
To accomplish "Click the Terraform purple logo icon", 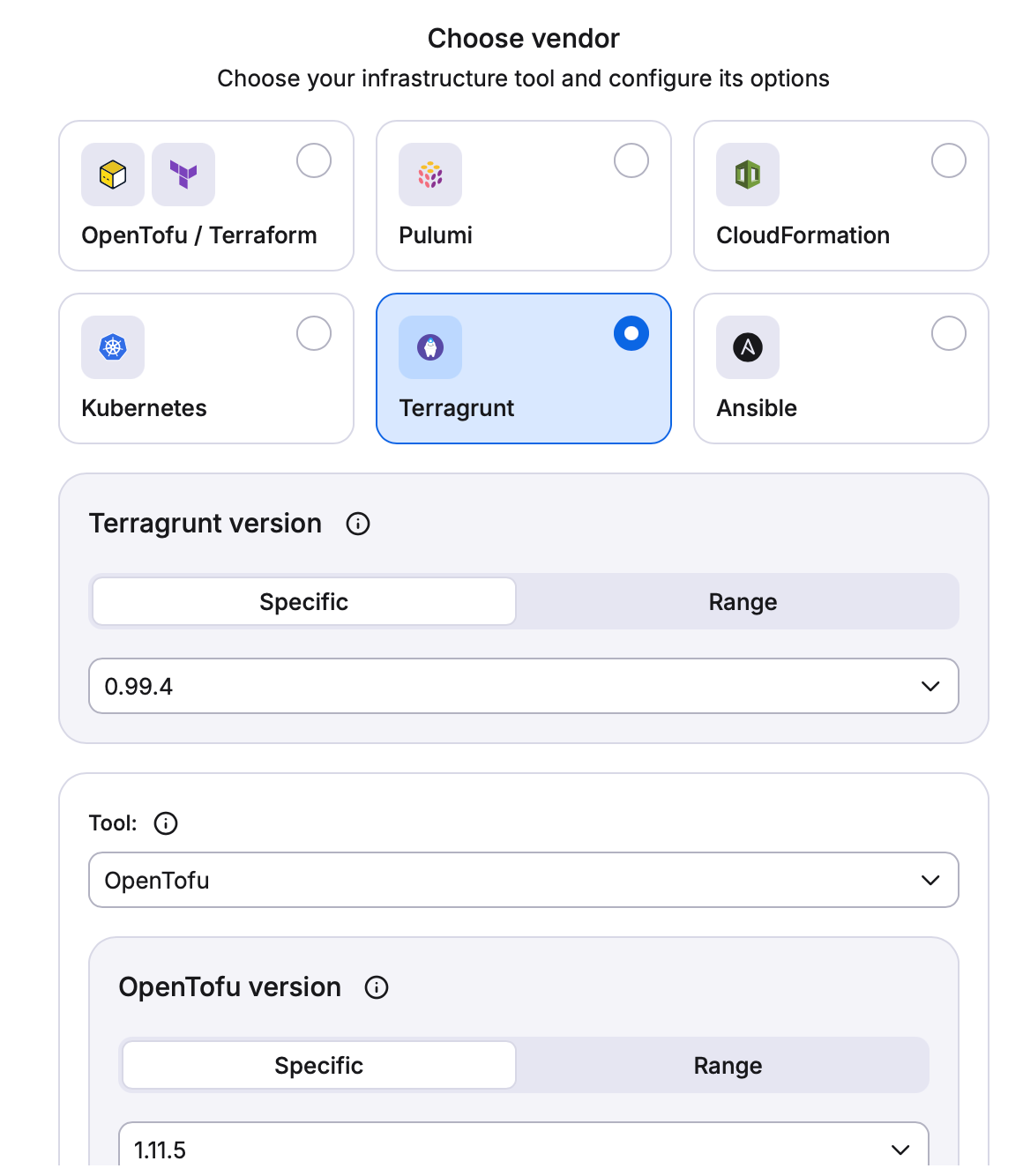I will tap(183, 175).
